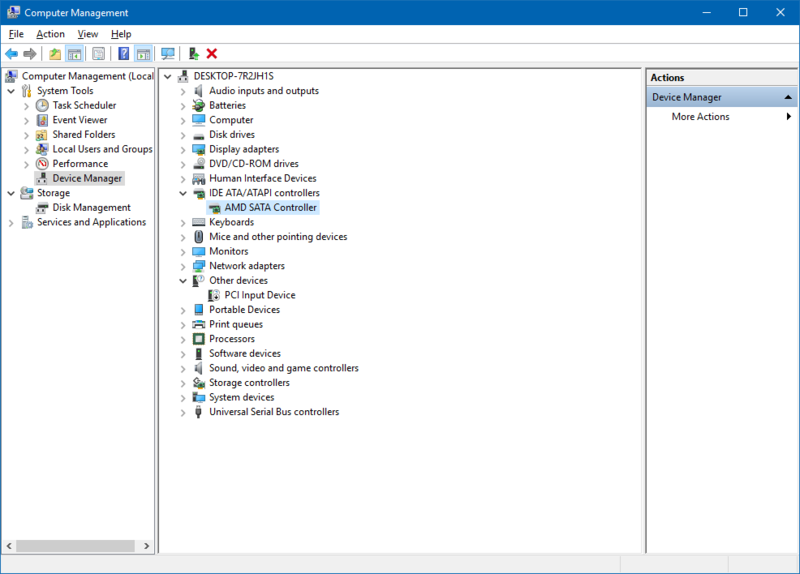
Task: Click the Shared Folders icon
Action: click(x=42, y=135)
